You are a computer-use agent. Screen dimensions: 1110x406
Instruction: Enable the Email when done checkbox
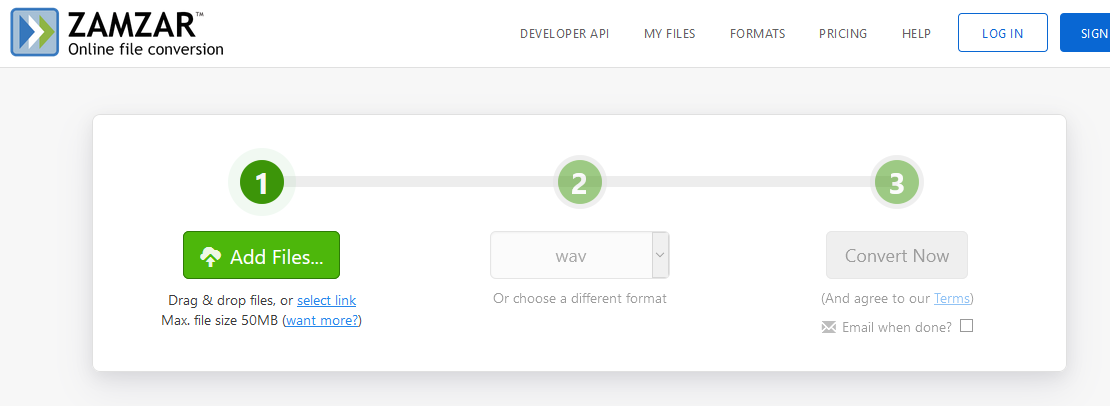click(966, 326)
